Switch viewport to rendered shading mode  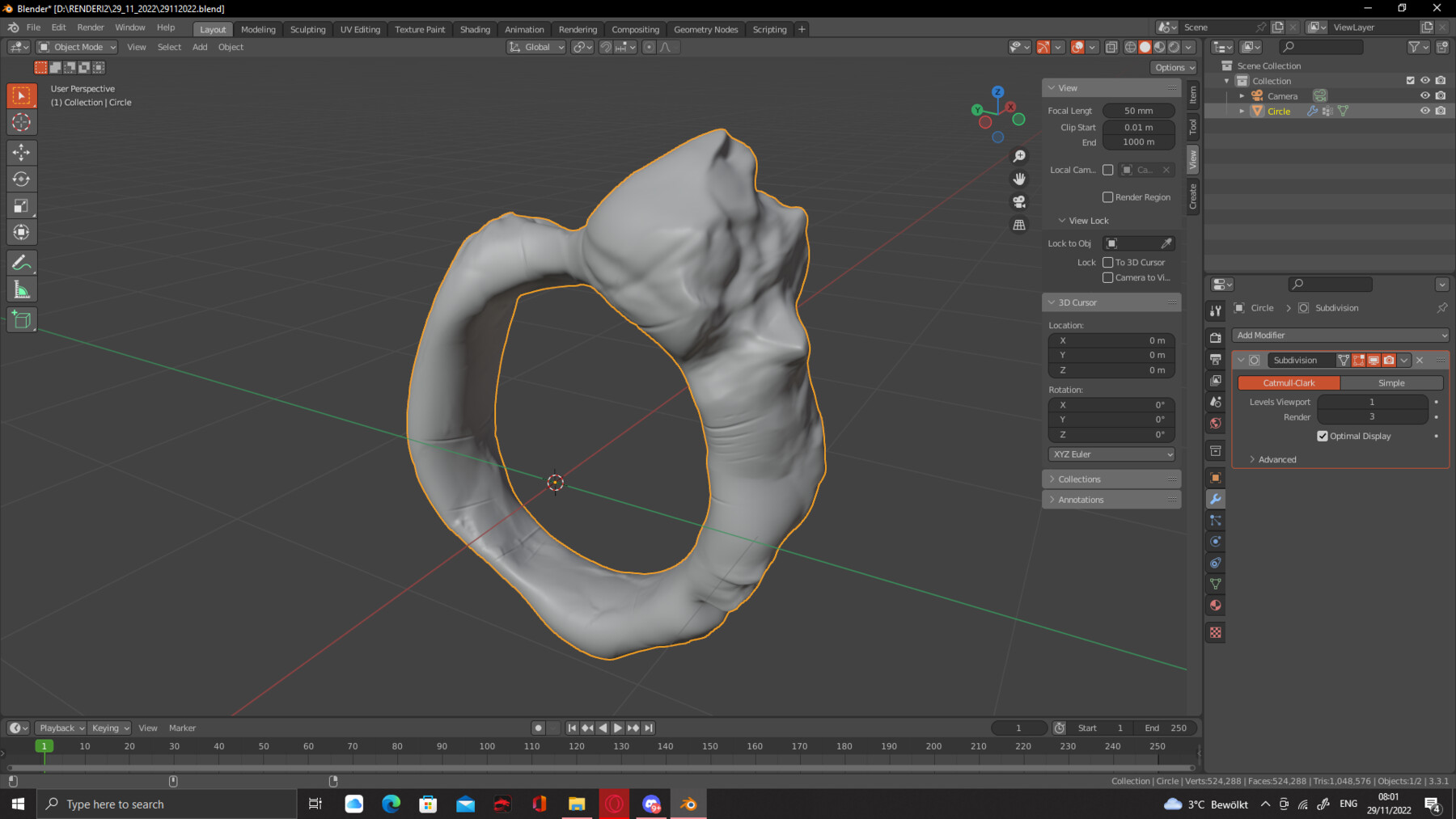[x=1173, y=47]
